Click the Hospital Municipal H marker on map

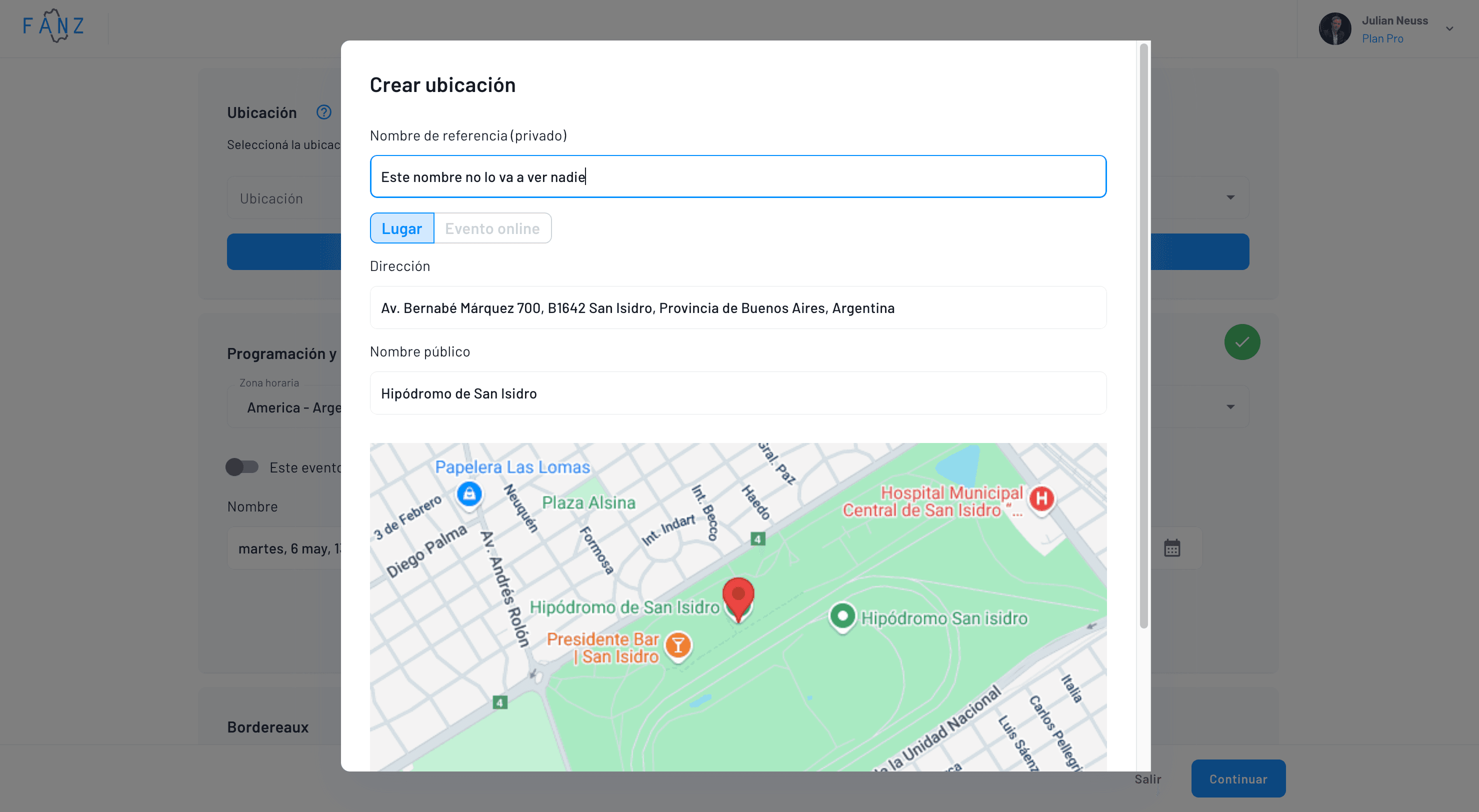click(1041, 499)
